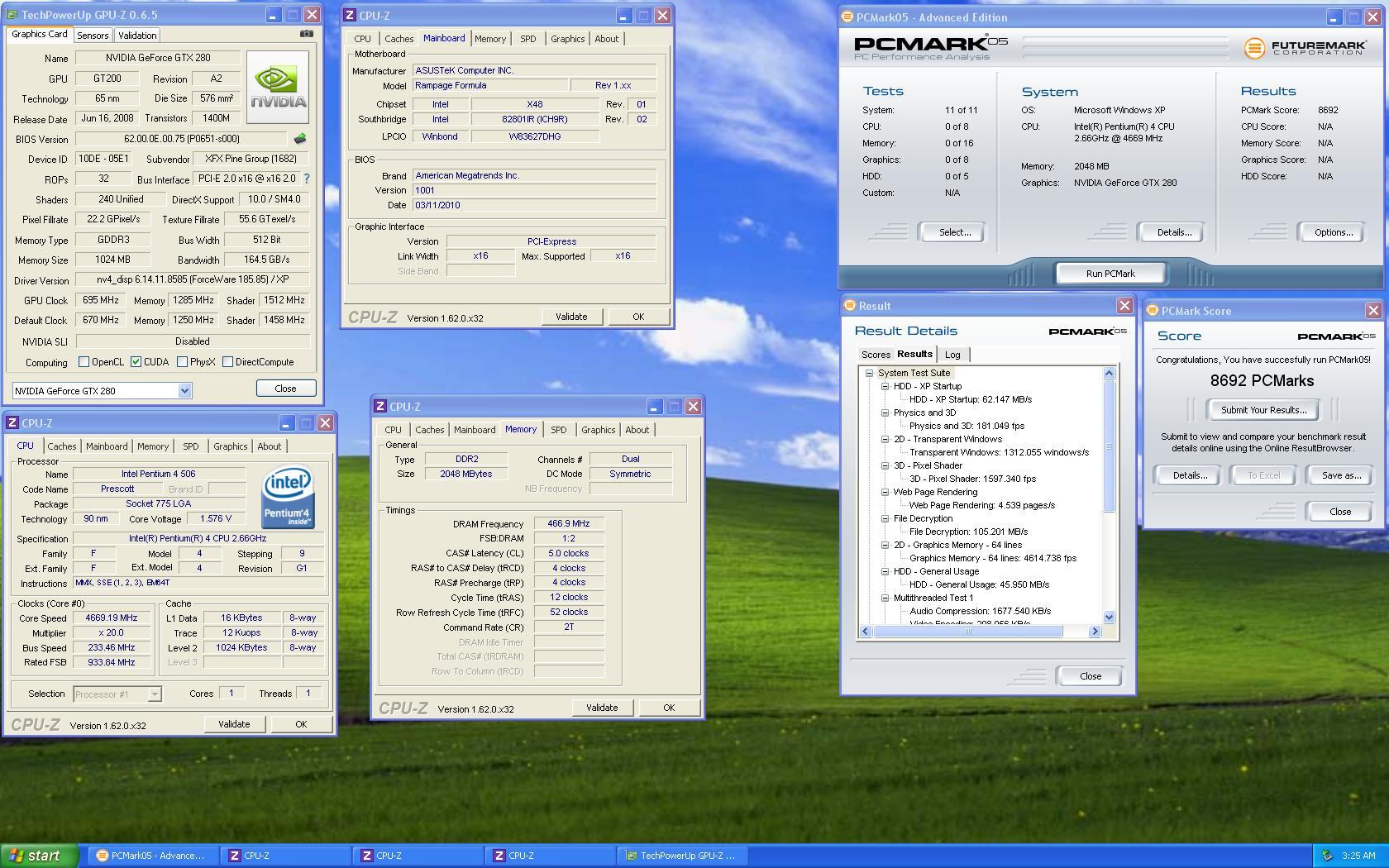
Task: Switch to the Validation tab in GPU-Z
Action: (137, 36)
